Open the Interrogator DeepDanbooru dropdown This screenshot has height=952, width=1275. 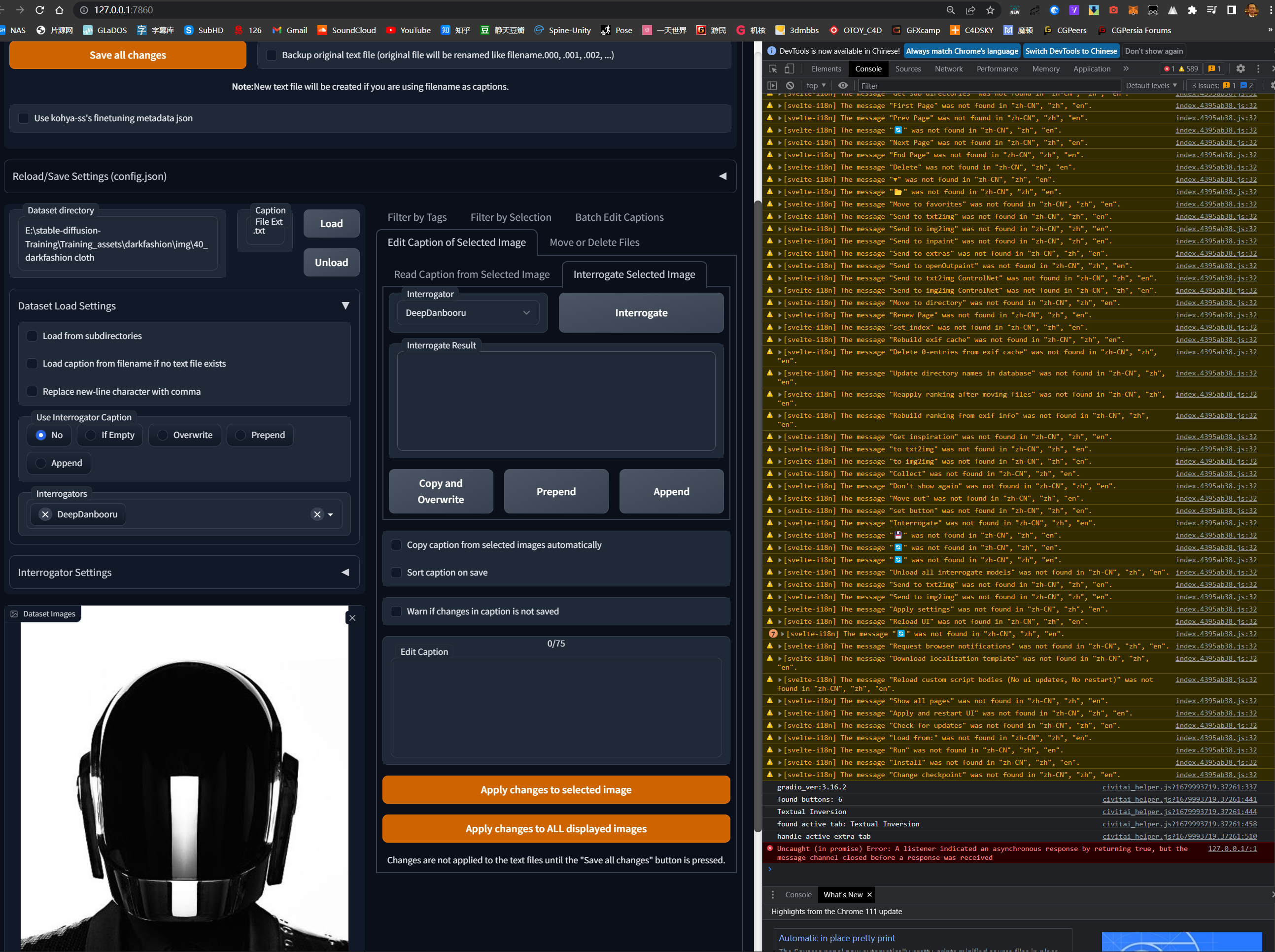467,313
